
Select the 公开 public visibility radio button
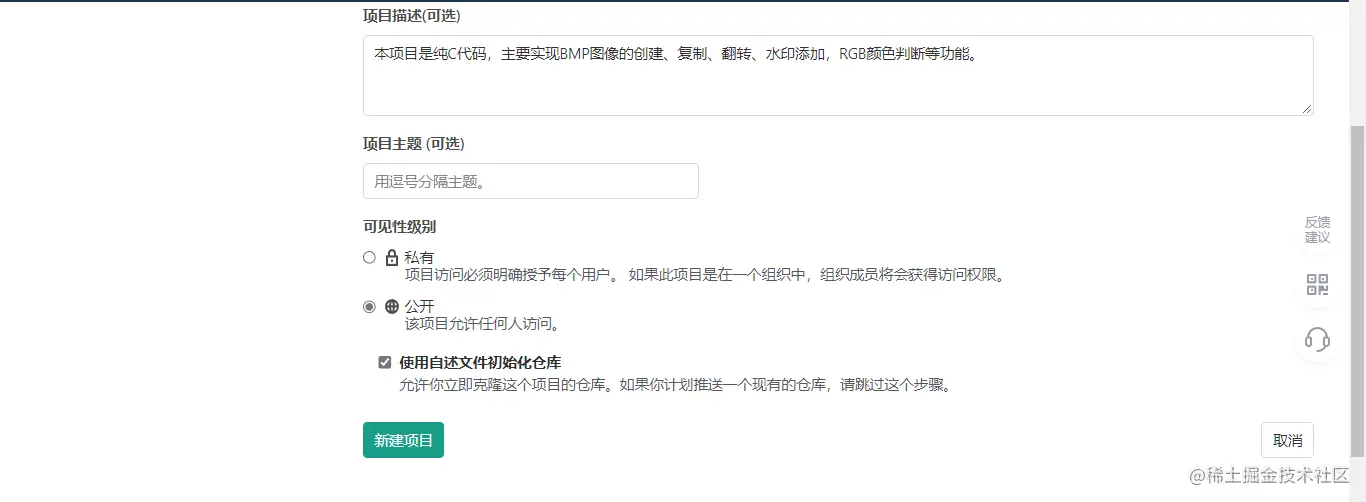coord(369,307)
